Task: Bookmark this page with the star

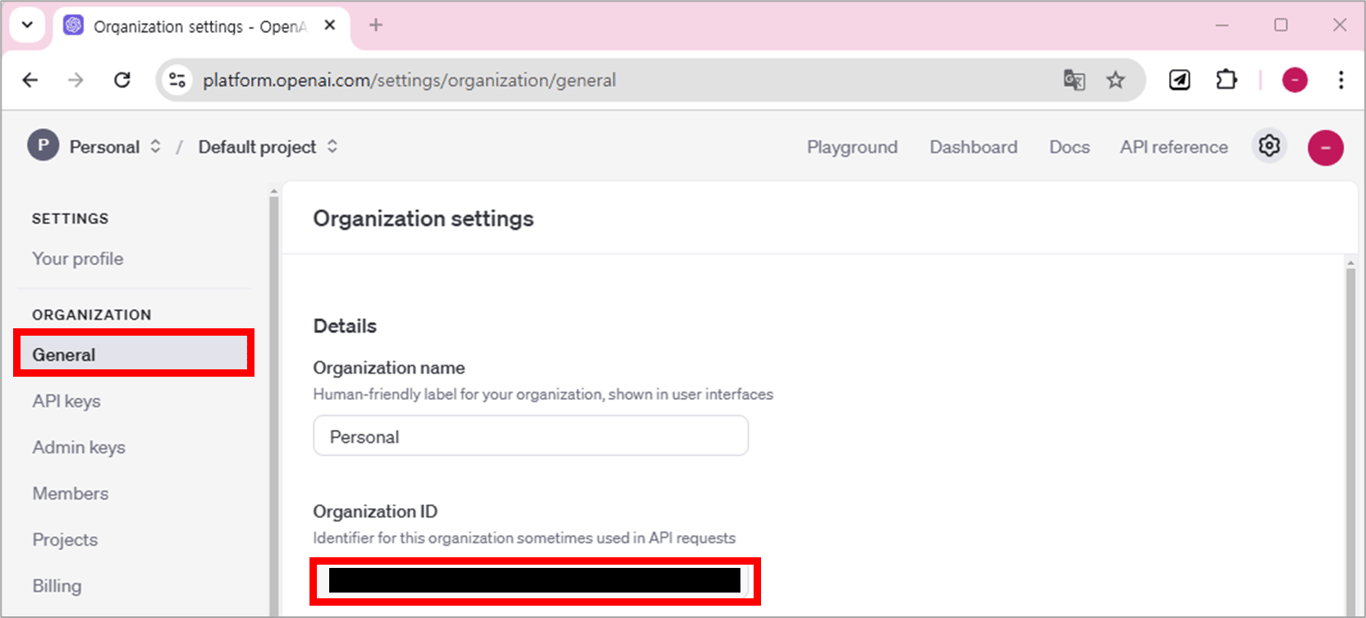Action: coord(1116,80)
